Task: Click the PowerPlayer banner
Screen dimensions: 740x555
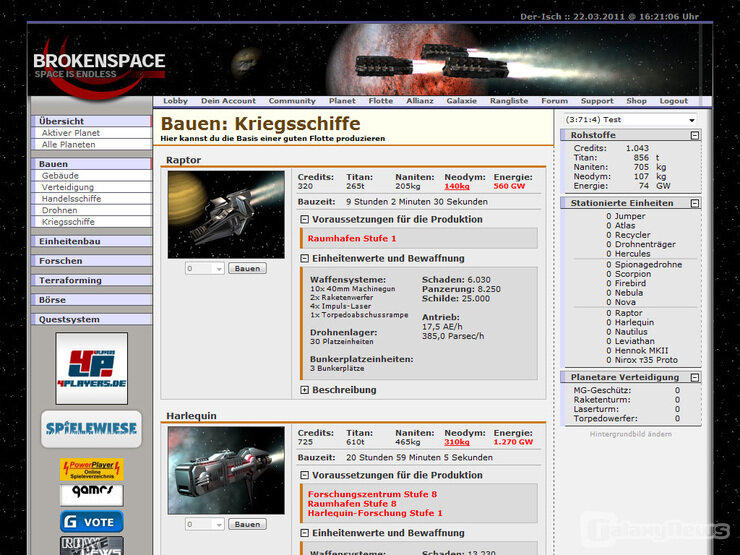Action: (92, 469)
